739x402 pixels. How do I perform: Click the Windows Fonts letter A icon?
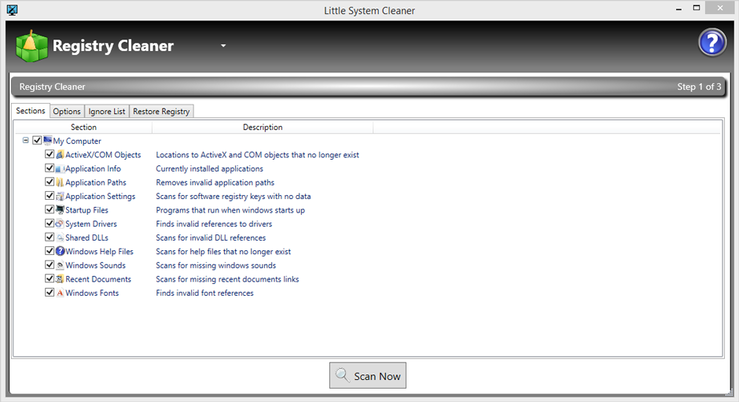click(60, 293)
